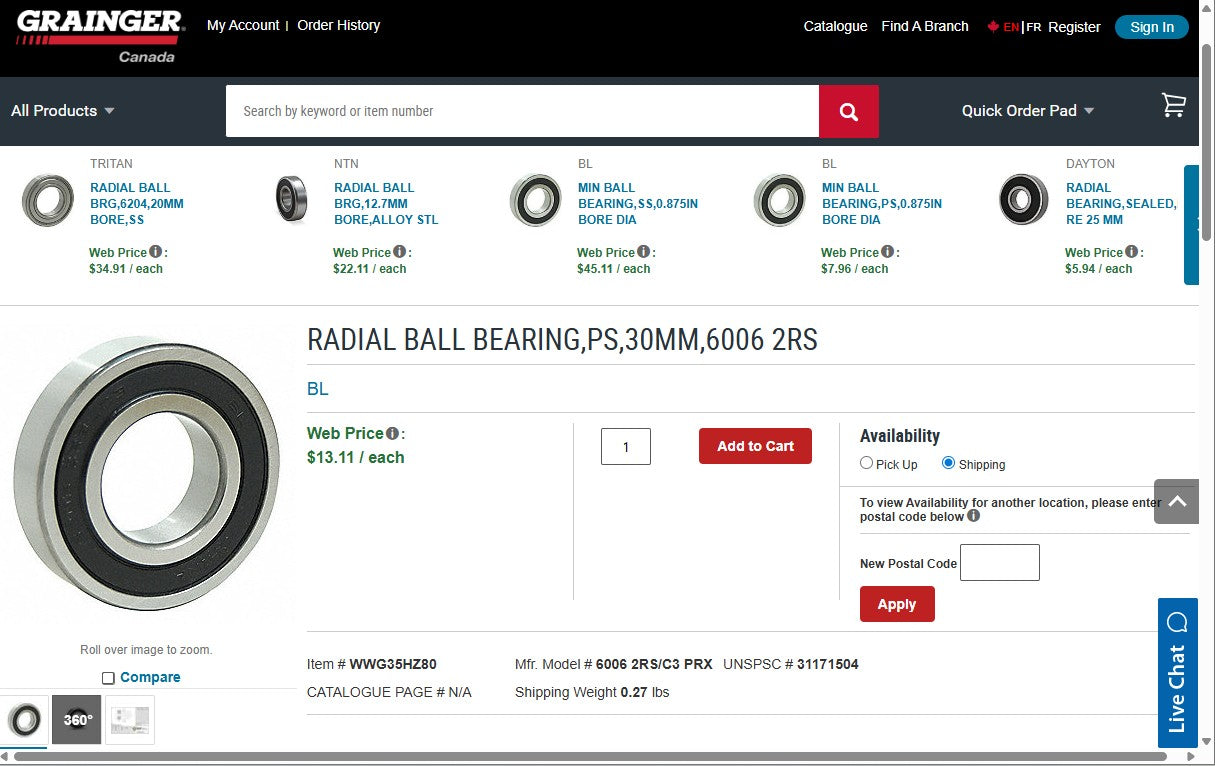Select the Pick Up radio option
Viewport: 1215px width, 766px height.
[867, 463]
